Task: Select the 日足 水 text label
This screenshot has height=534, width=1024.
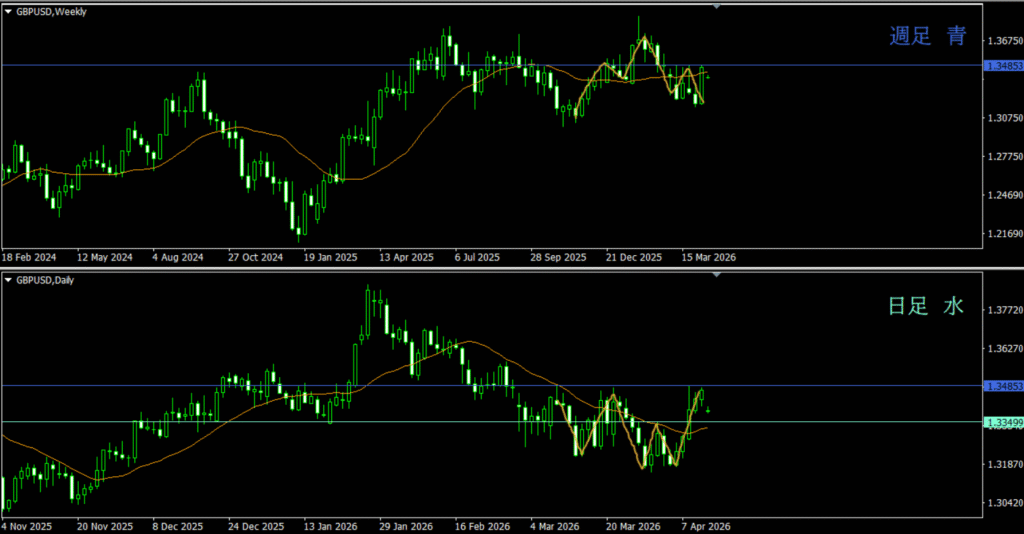Action: pos(926,307)
